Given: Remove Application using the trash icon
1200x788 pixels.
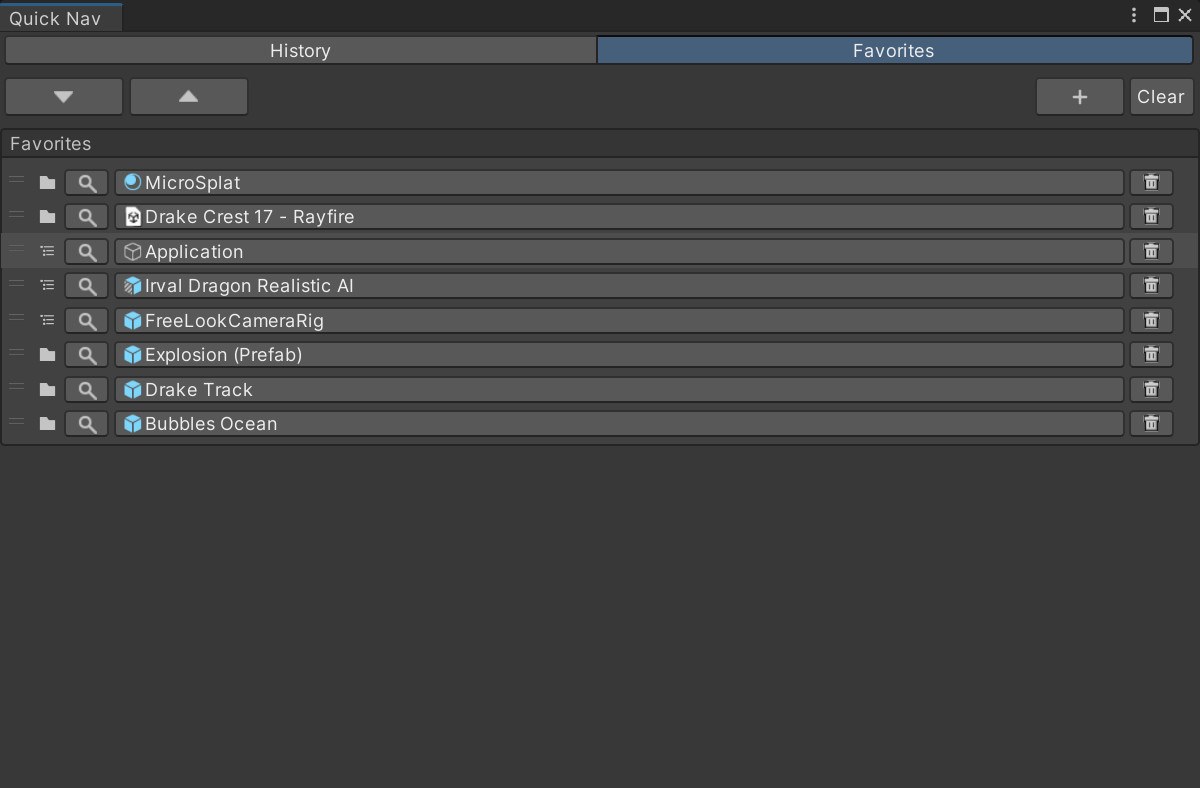Looking at the screenshot, I should (1151, 252).
